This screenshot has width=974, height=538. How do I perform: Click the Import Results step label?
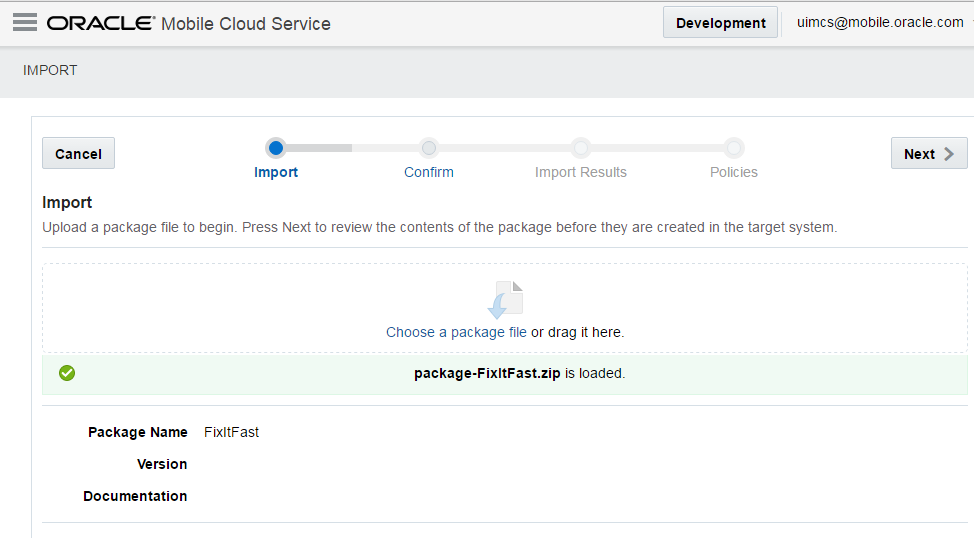[581, 172]
